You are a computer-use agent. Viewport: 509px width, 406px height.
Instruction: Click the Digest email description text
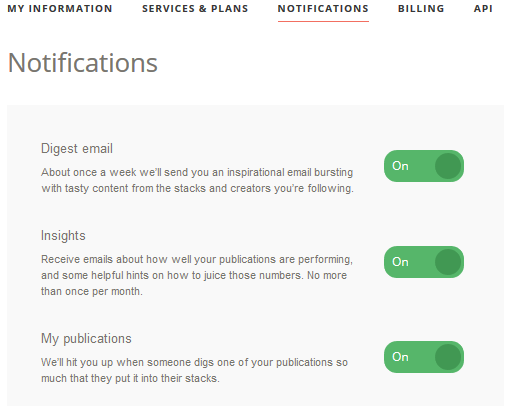197,180
